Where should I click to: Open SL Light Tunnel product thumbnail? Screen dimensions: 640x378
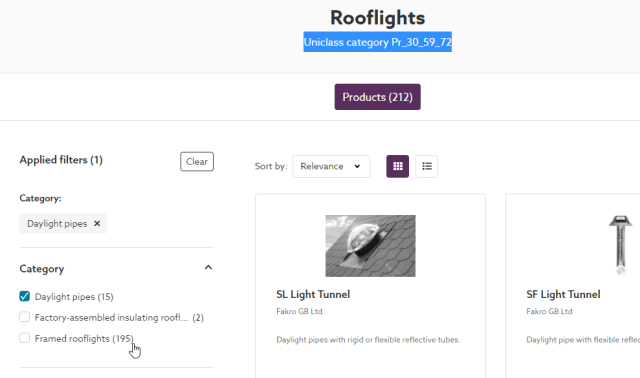370,246
